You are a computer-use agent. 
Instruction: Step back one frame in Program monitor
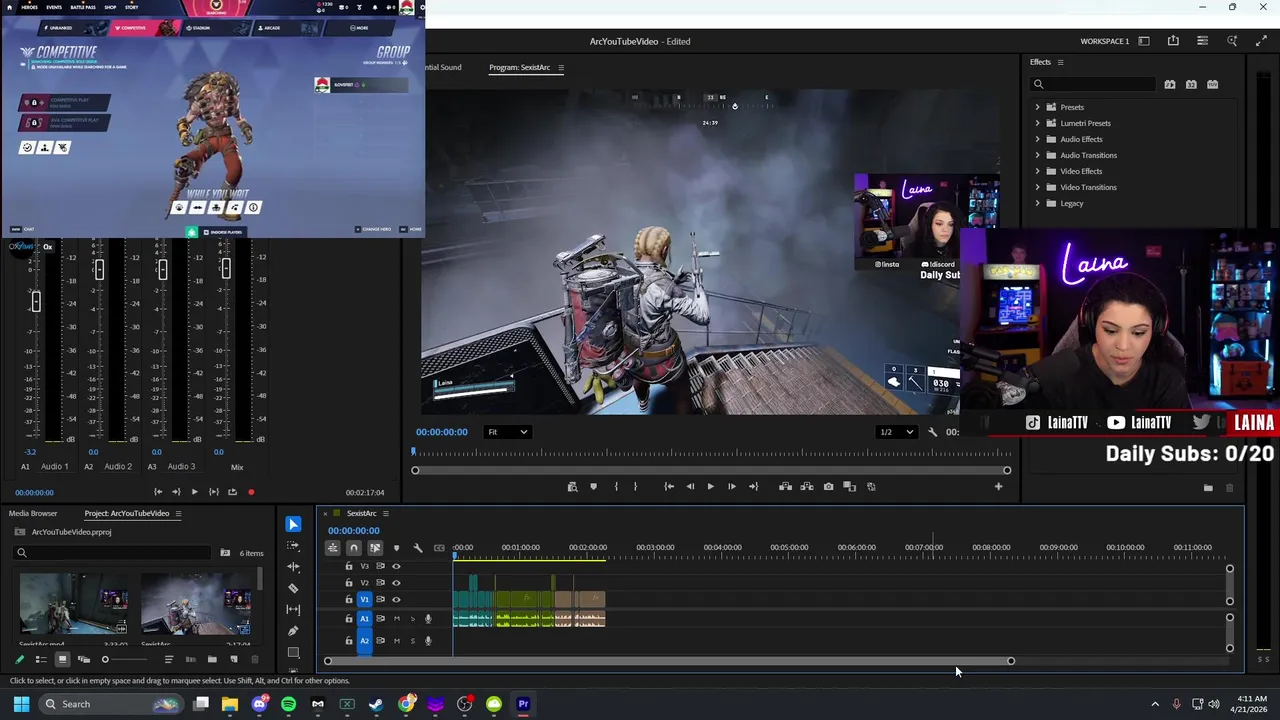(690, 487)
